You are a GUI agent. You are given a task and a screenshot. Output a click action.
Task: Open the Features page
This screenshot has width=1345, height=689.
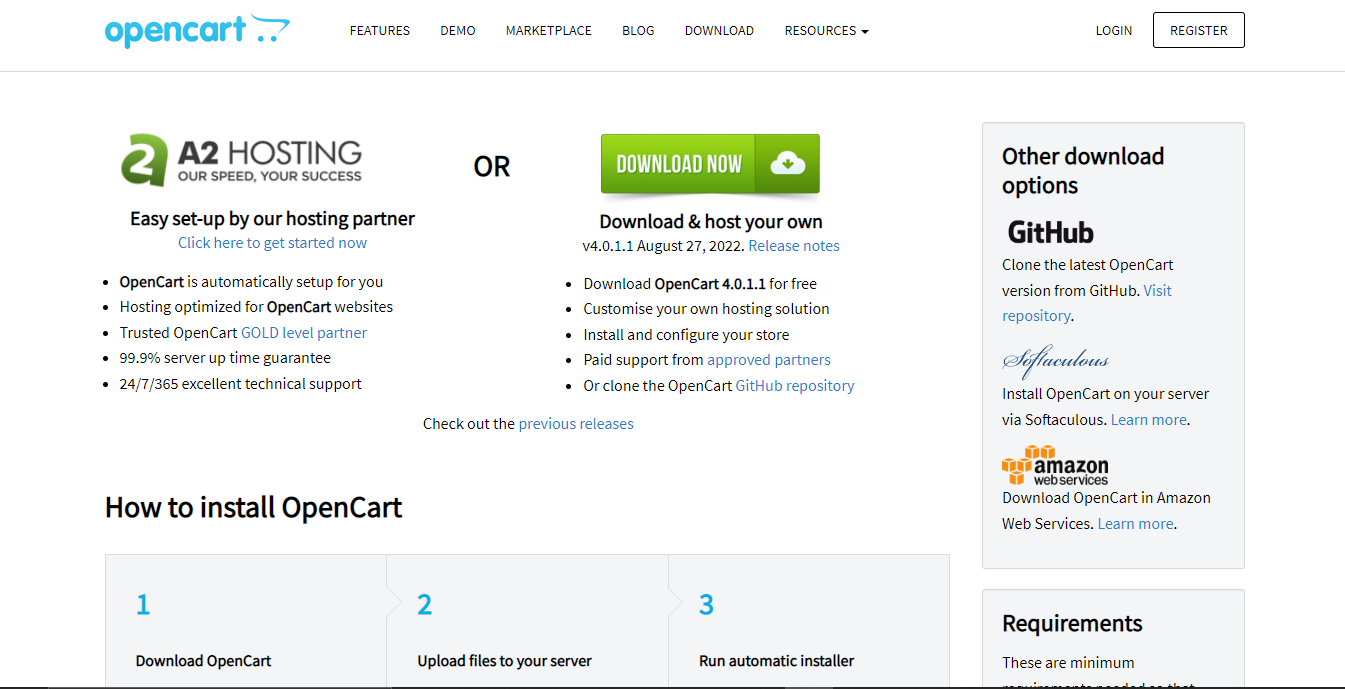click(x=380, y=31)
